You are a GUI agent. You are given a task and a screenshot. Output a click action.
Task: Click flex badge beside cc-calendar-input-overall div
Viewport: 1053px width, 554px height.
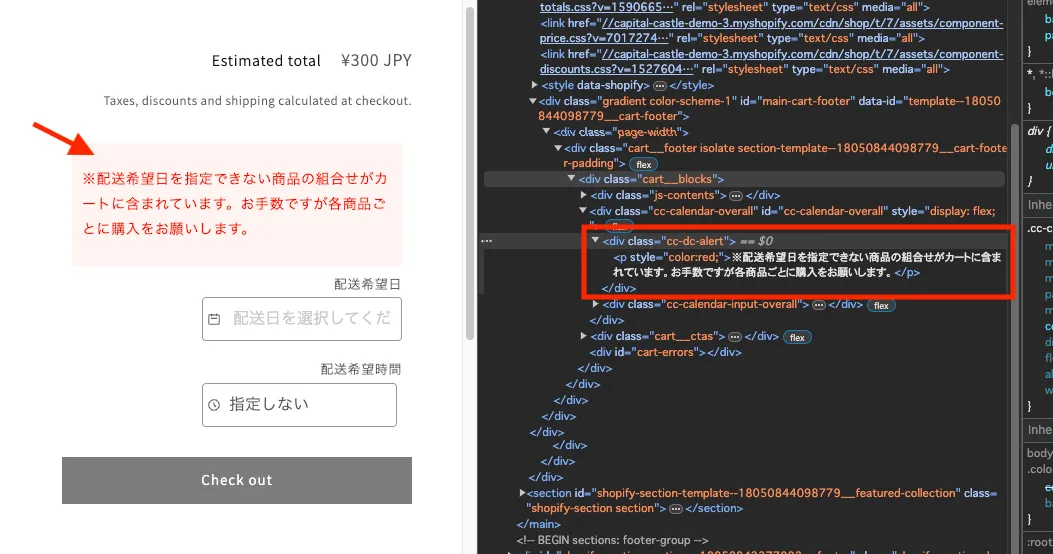[880, 305]
